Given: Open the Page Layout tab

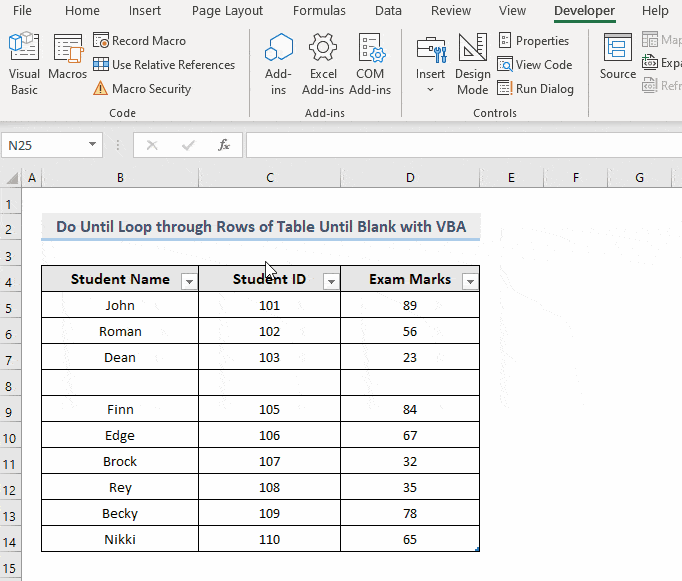Looking at the screenshot, I should (227, 10).
